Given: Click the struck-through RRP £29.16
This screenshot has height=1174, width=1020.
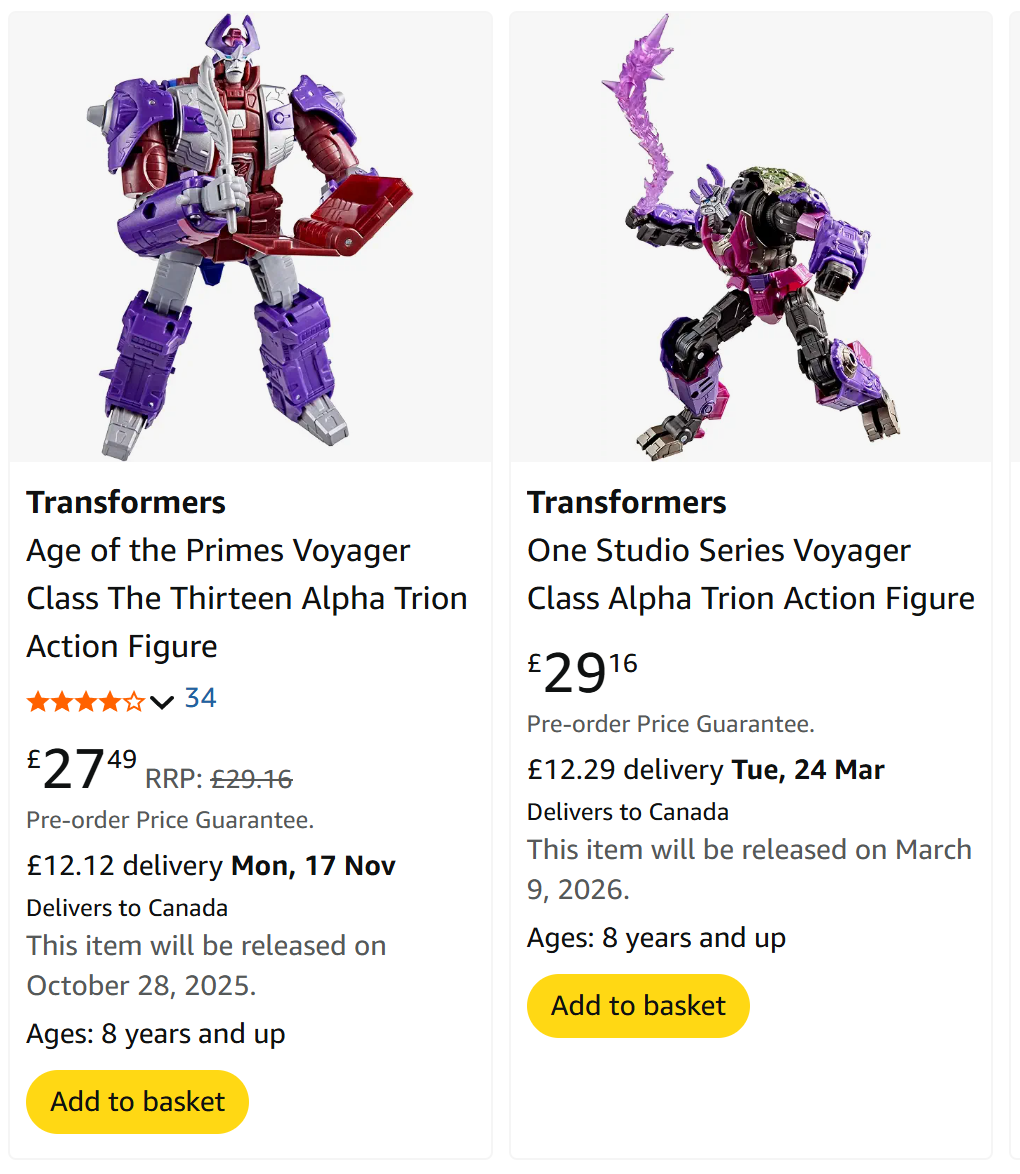Looking at the screenshot, I should (252, 778).
